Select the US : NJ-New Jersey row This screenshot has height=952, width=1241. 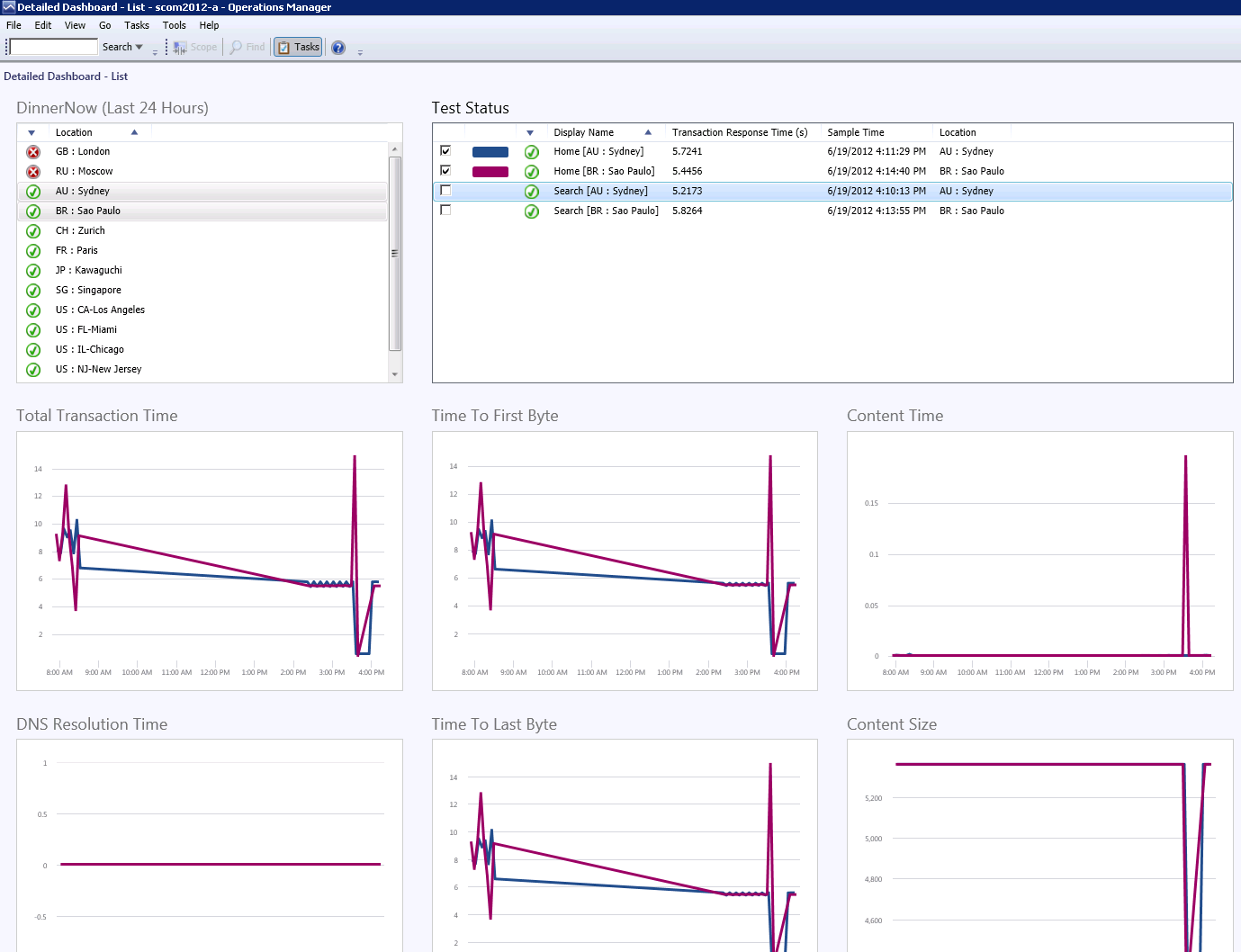point(203,370)
